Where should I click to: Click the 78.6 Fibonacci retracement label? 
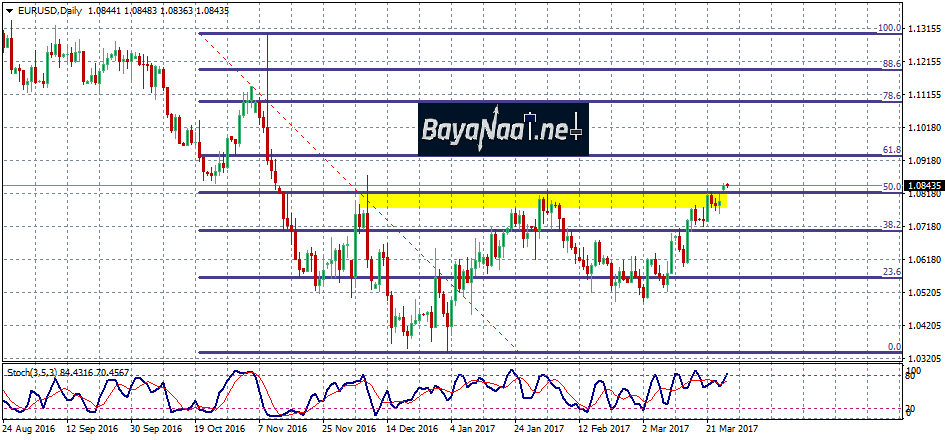pos(892,95)
